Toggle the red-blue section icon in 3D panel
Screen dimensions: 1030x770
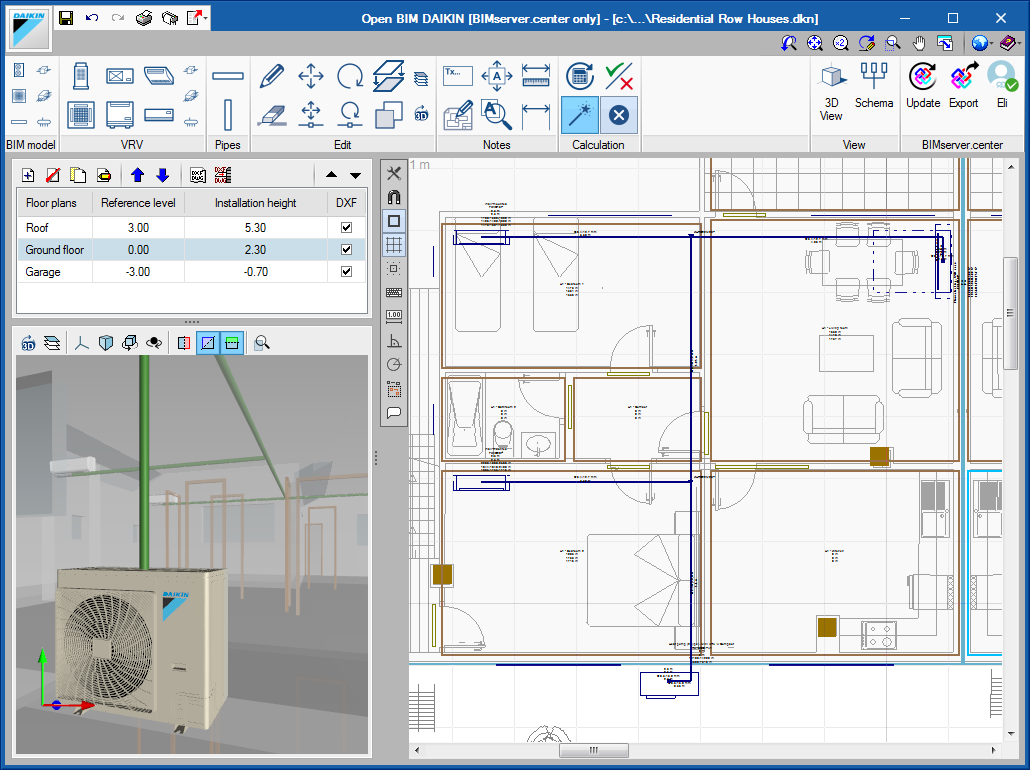click(x=184, y=342)
